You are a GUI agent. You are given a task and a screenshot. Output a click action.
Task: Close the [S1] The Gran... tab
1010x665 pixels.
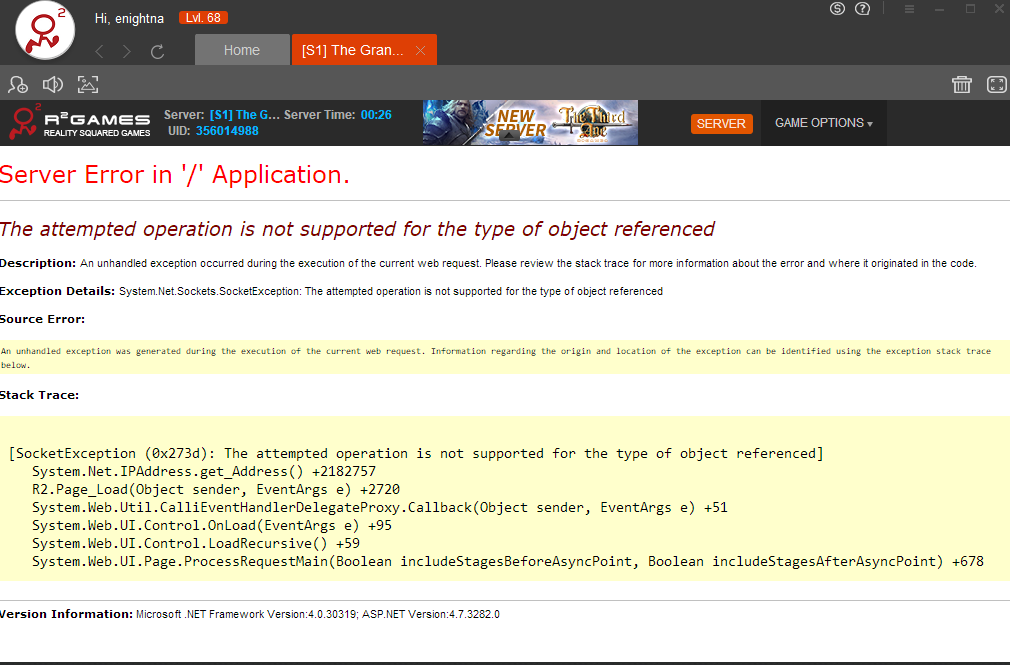pyautogui.click(x=420, y=50)
